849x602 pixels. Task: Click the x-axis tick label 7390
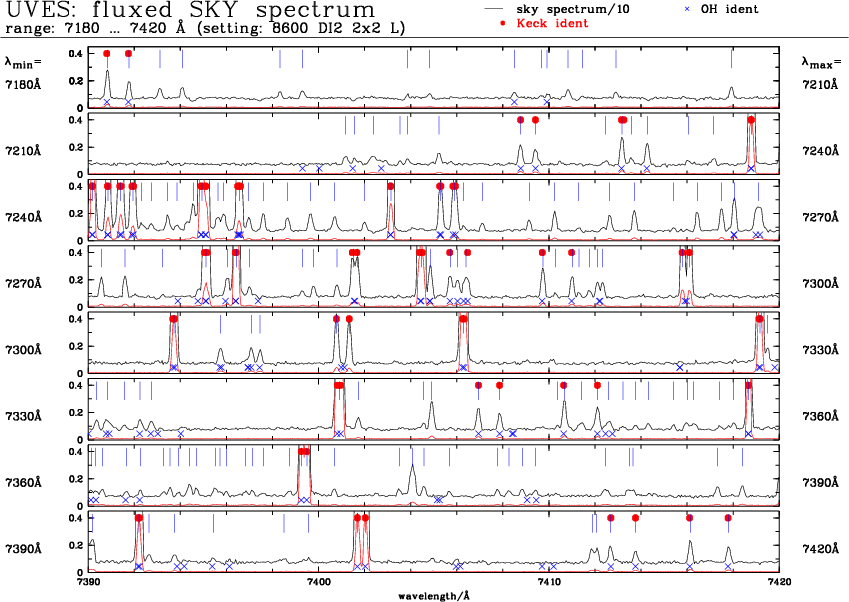click(88, 582)
